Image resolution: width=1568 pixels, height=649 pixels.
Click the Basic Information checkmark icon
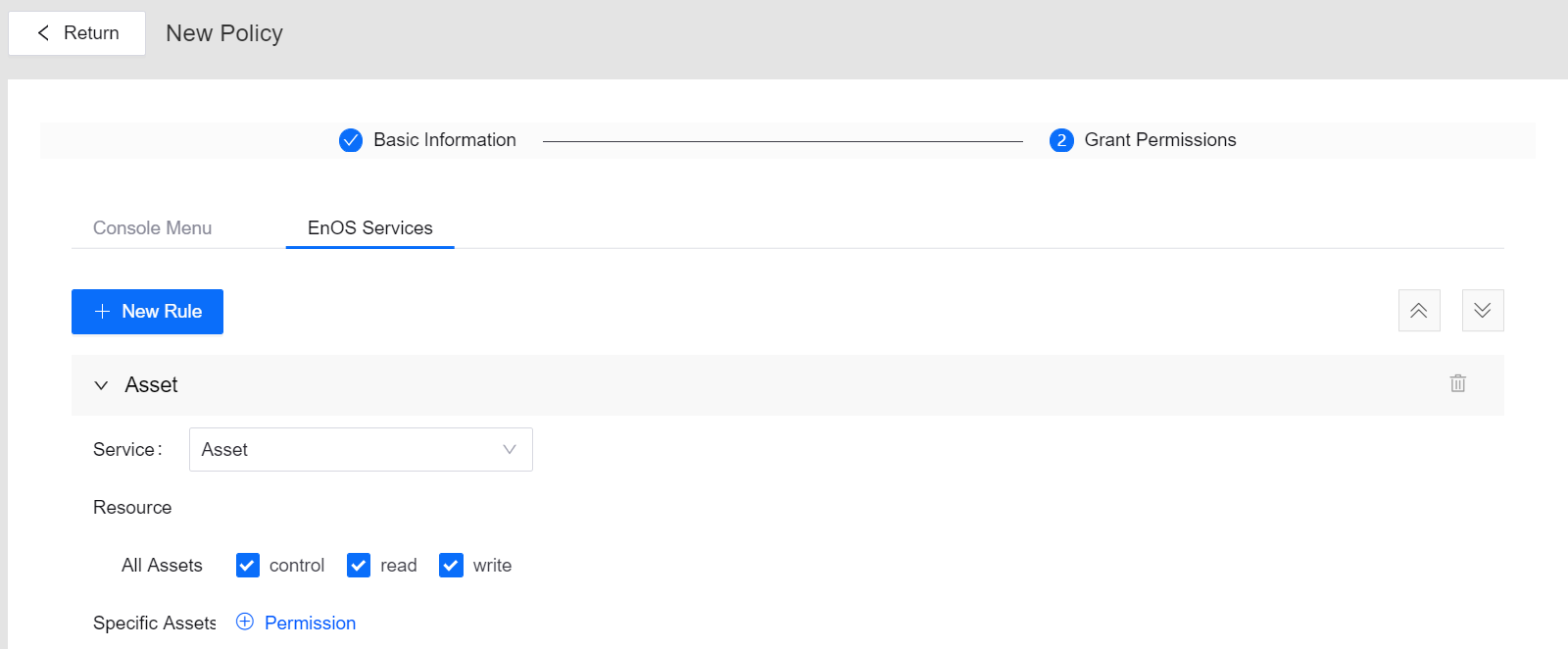[350, 140]
